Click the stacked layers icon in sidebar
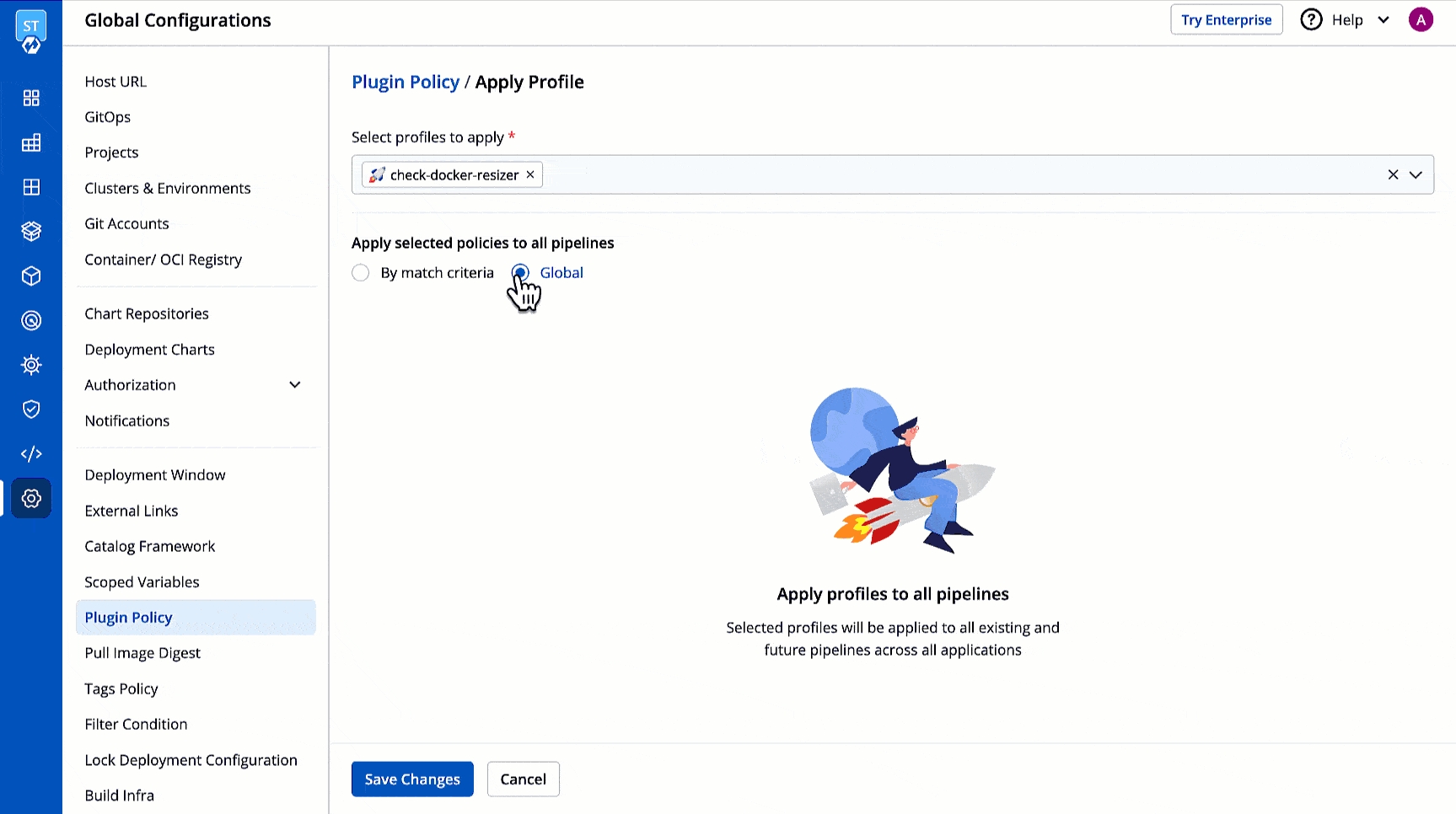 click(x=31, y=231)
